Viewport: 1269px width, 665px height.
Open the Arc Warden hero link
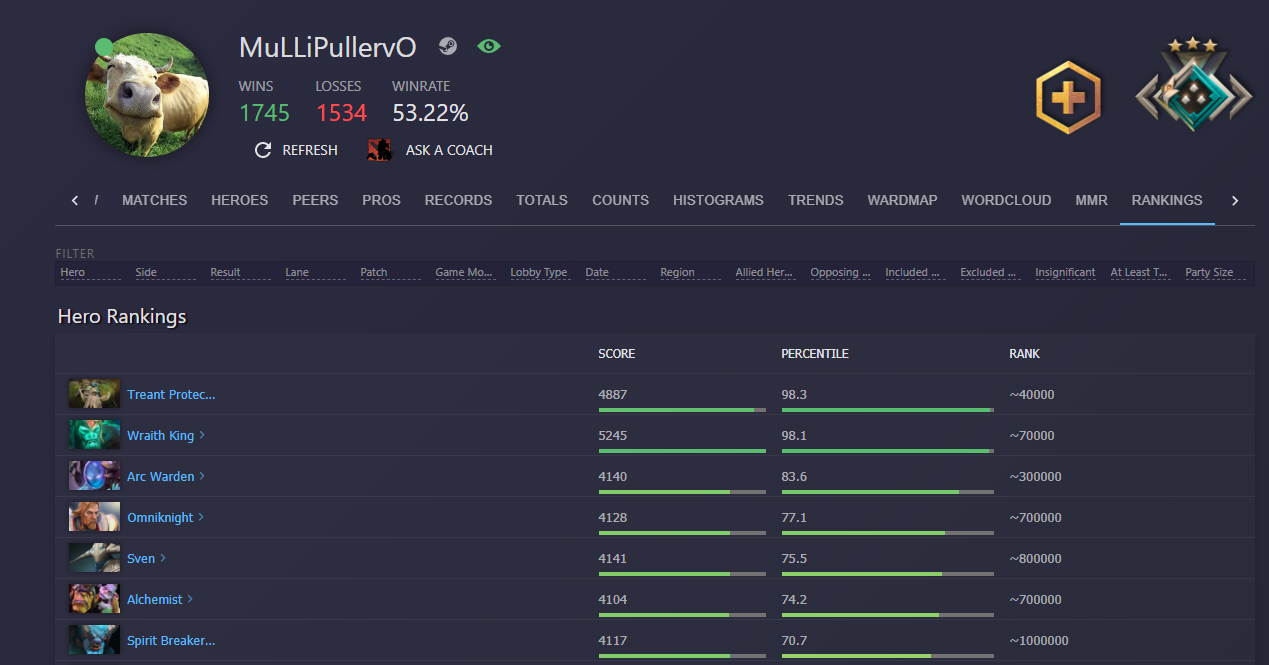pyautogui.click(x=161, y=477)
